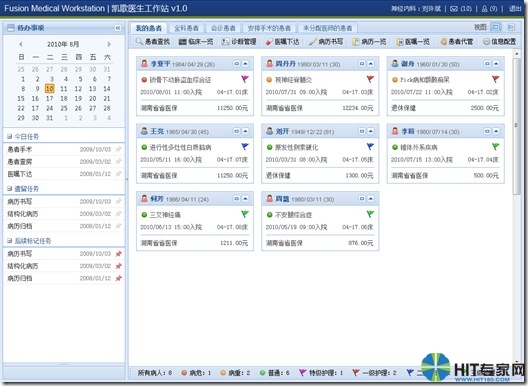Select highlighted date 10 in calendar
The width and height of the screenshot is (528, 386).
point(50,89)
